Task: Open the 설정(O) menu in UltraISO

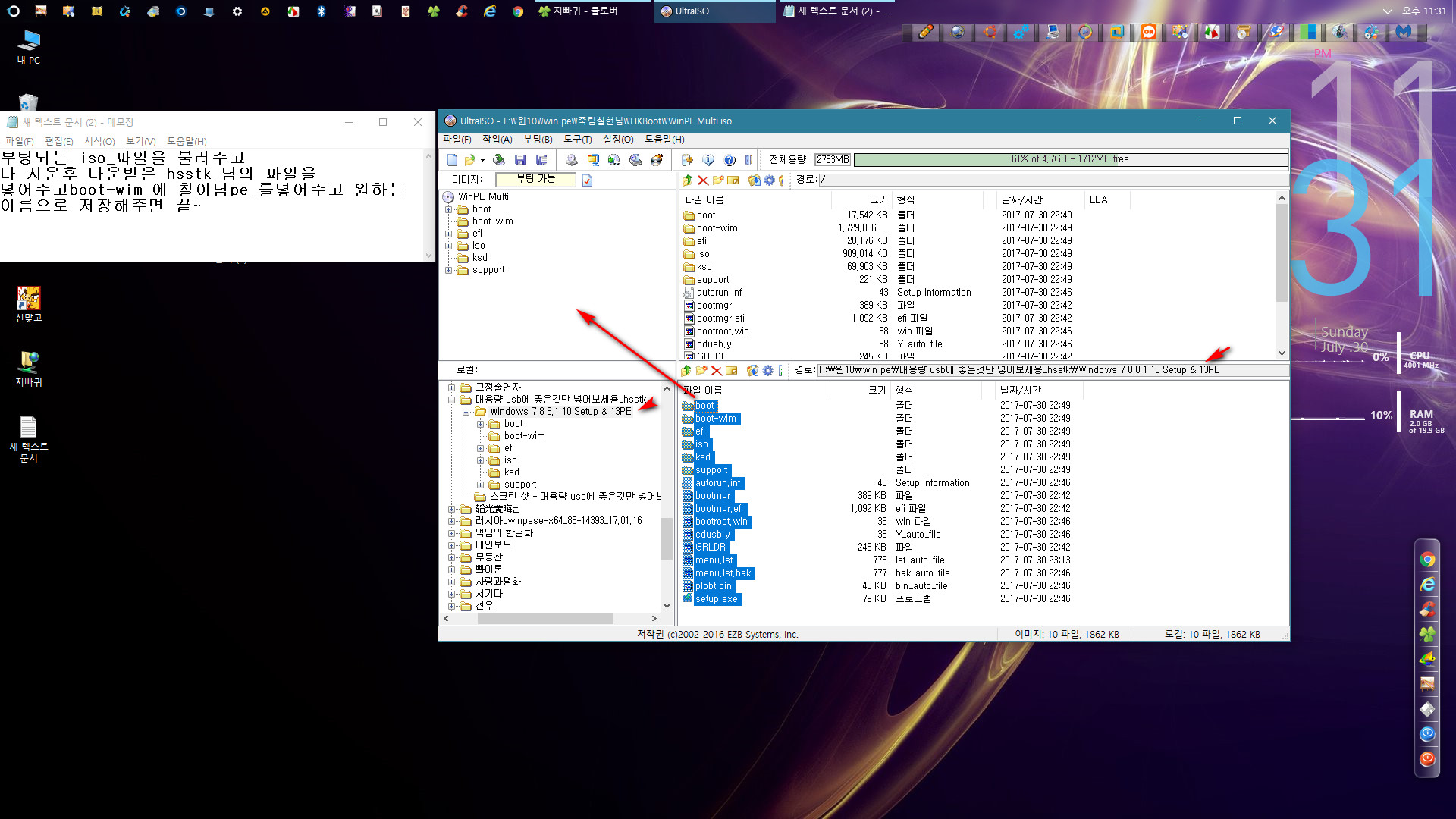Action: coord(618,140)
